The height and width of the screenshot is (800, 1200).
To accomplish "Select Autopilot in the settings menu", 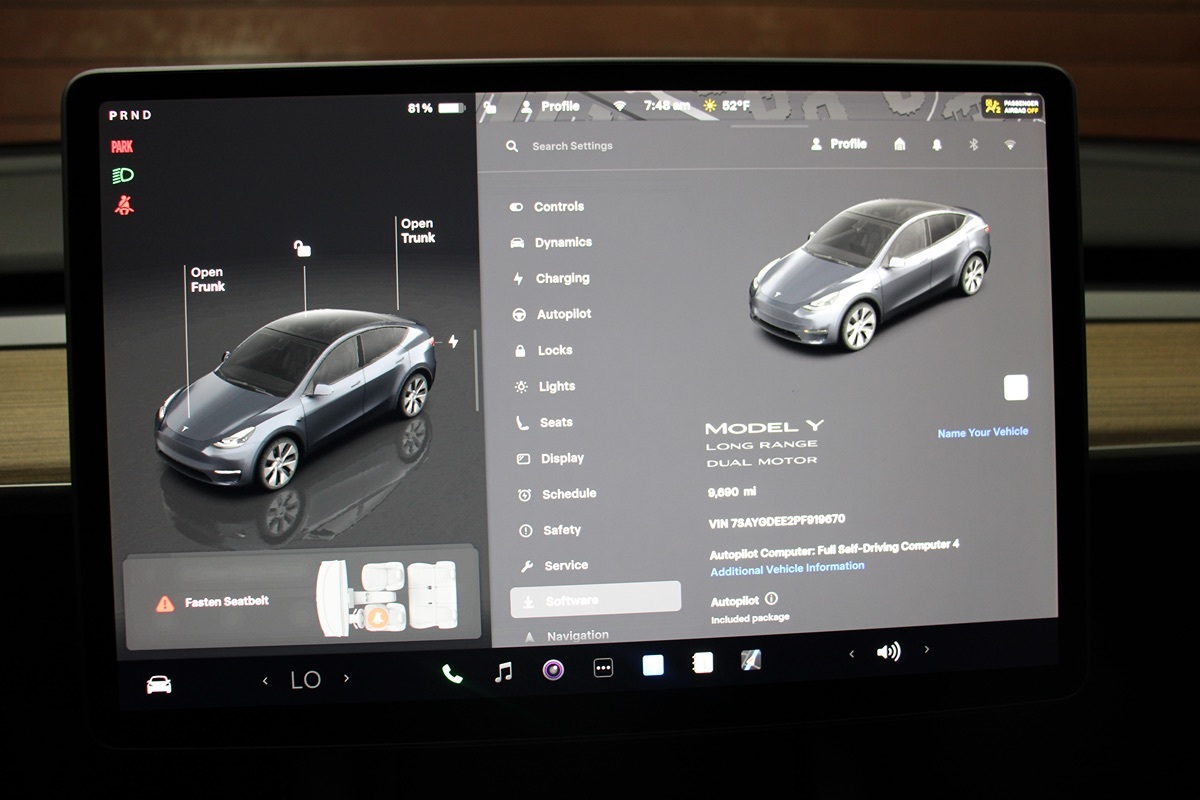I will (563, 314).
